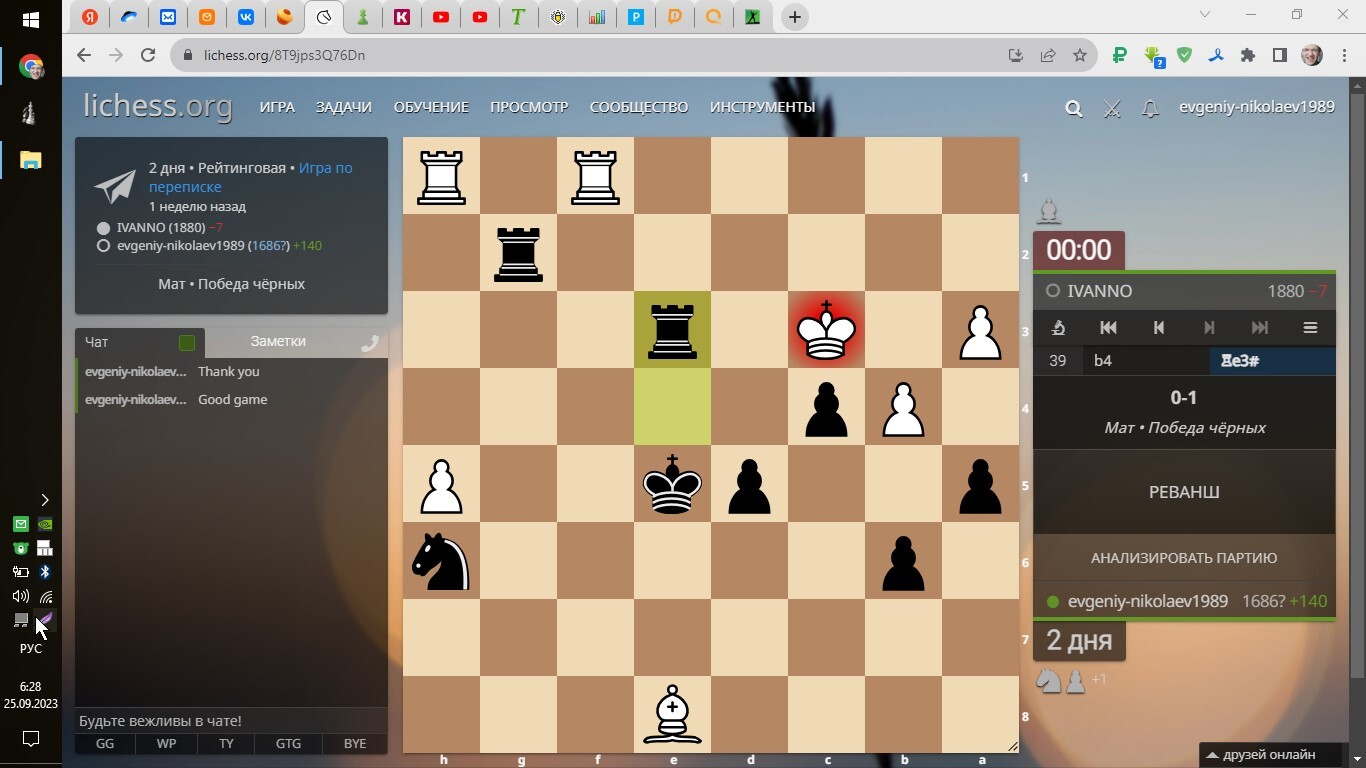Toggle the chat on/off green checkbox

click(x=187, y=343)
